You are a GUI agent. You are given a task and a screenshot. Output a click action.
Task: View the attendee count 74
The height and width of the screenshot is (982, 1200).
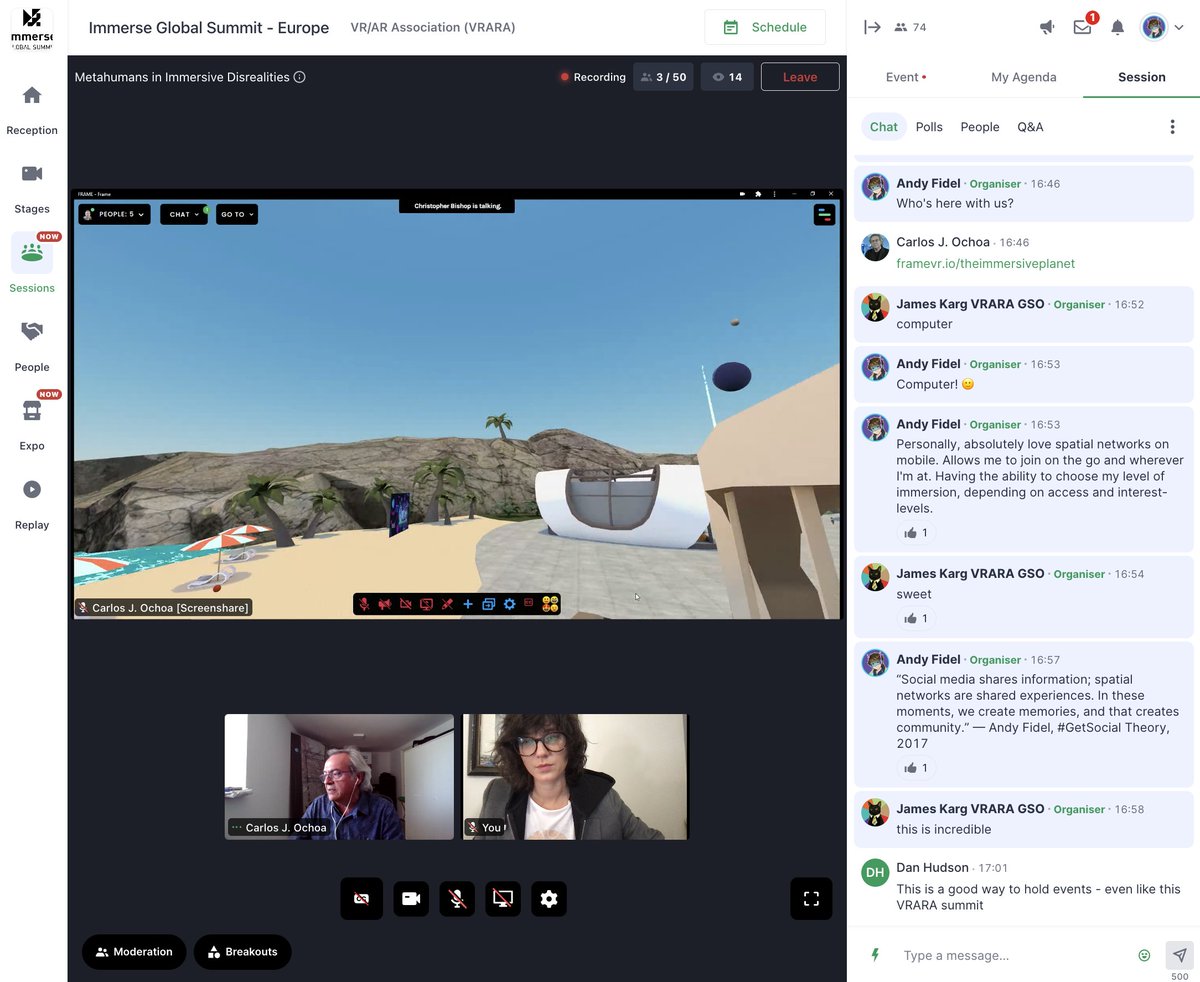[x=910, y=27]
